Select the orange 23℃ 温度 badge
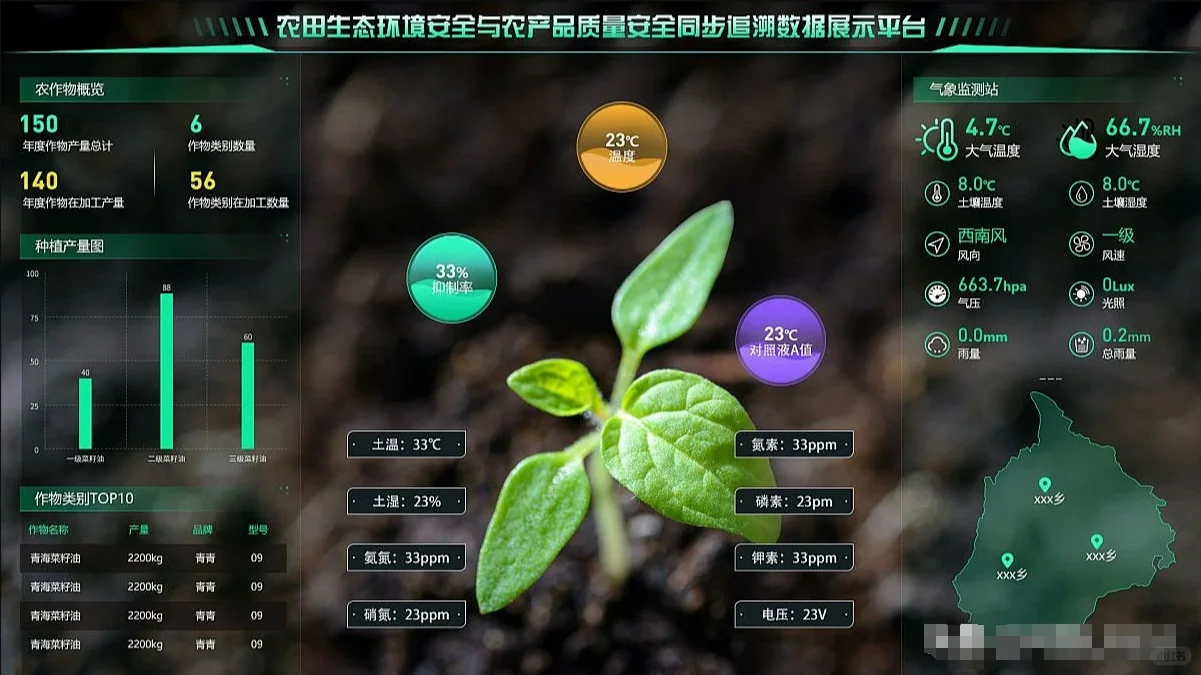Image resolution: width=1201 pixels, height=675 pixels. [x=622, y=145]
